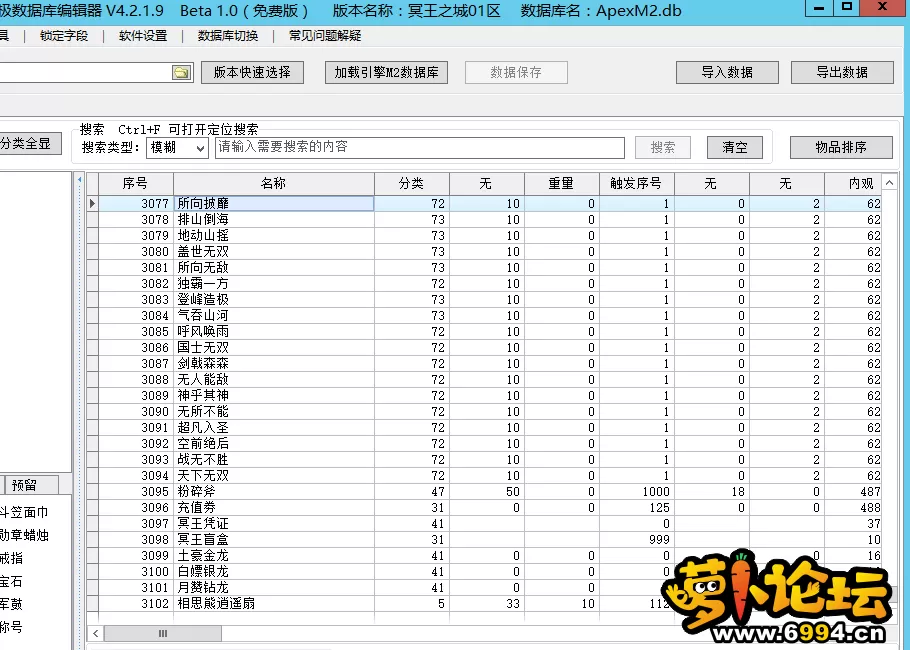
Task: Open the 数据库切换 menu
Action: (x=228, y=36)
